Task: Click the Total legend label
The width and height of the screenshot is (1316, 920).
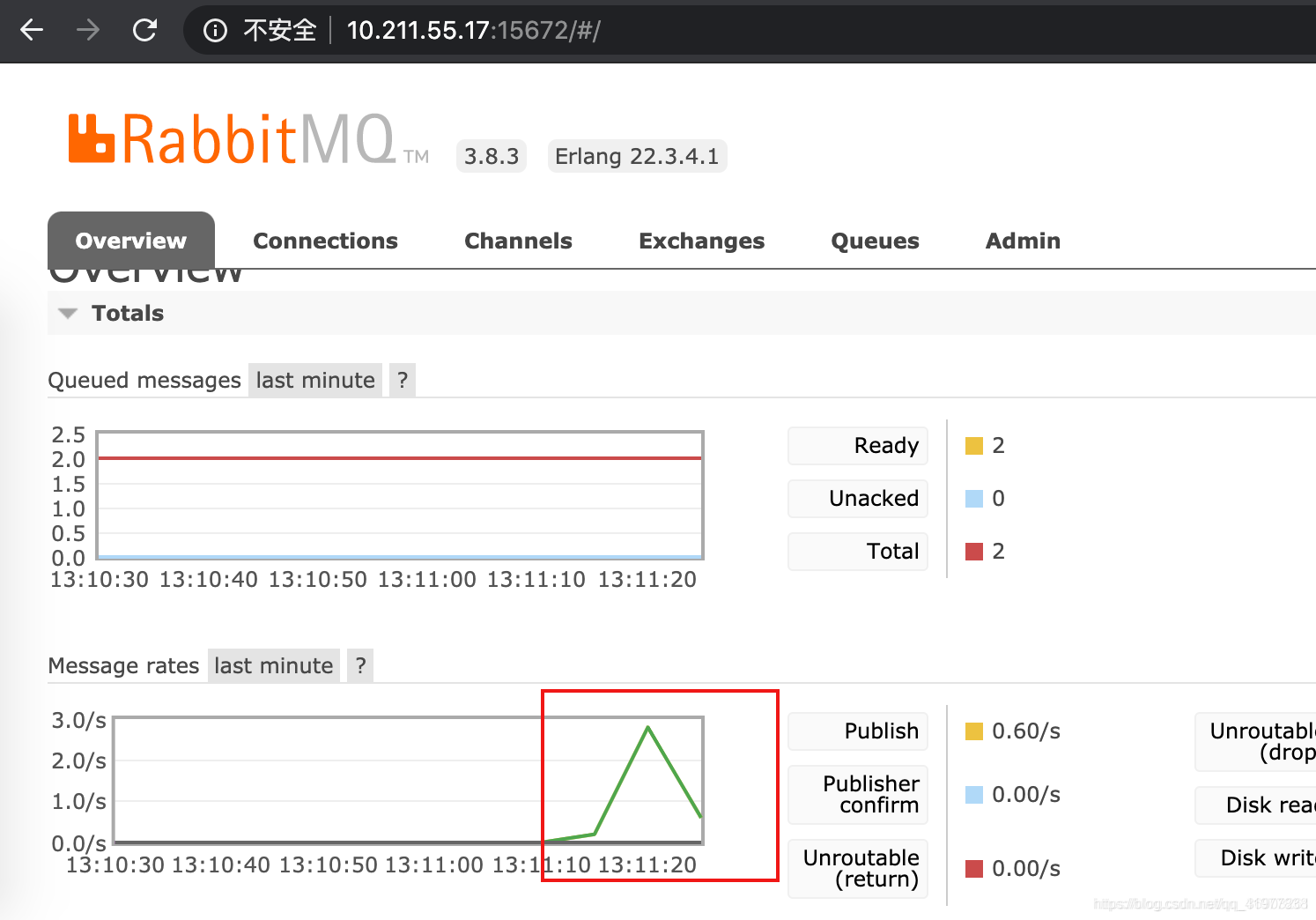Action: (x=858, y=551)
